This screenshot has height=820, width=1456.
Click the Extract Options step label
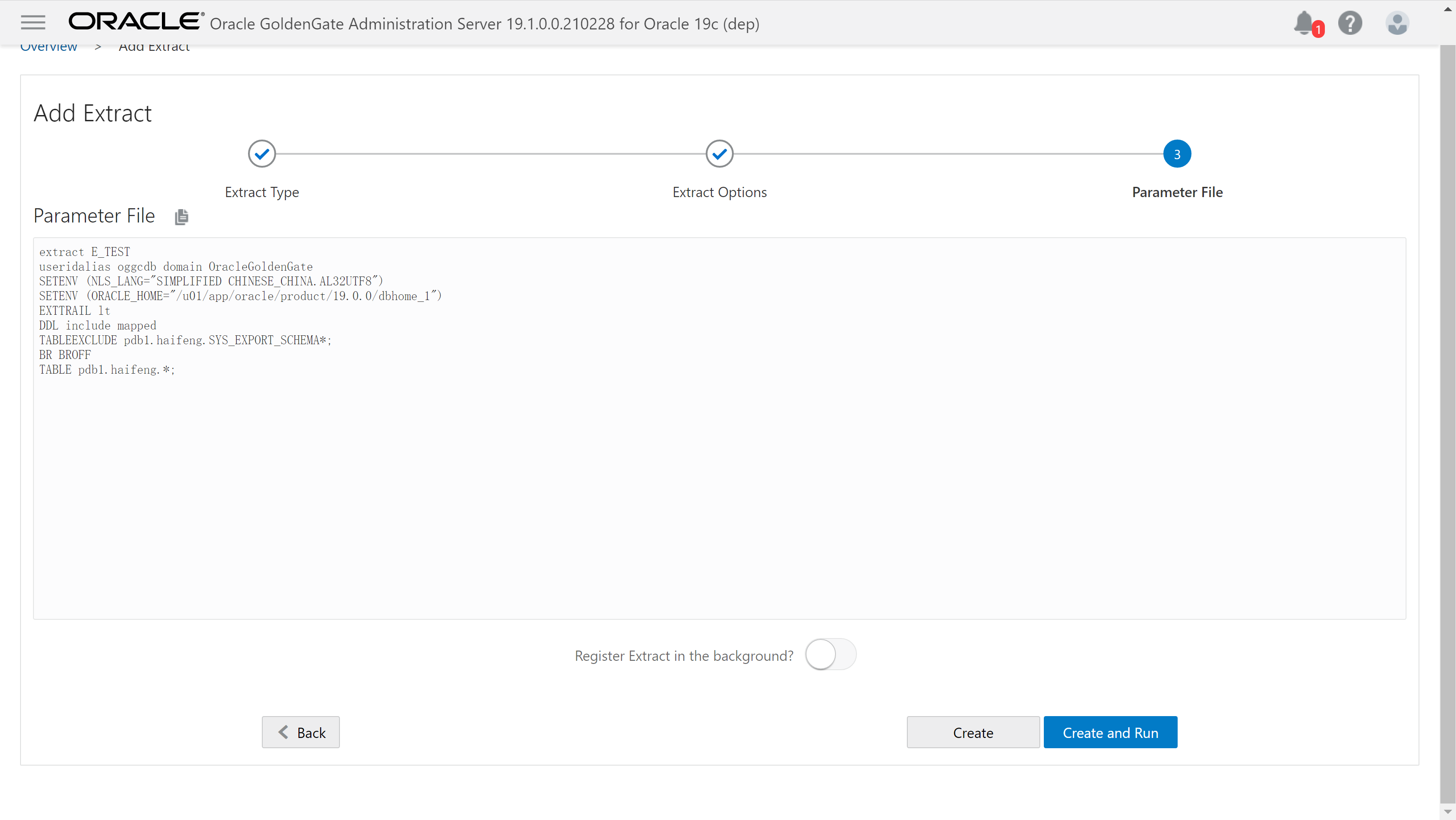pos(720,192)
